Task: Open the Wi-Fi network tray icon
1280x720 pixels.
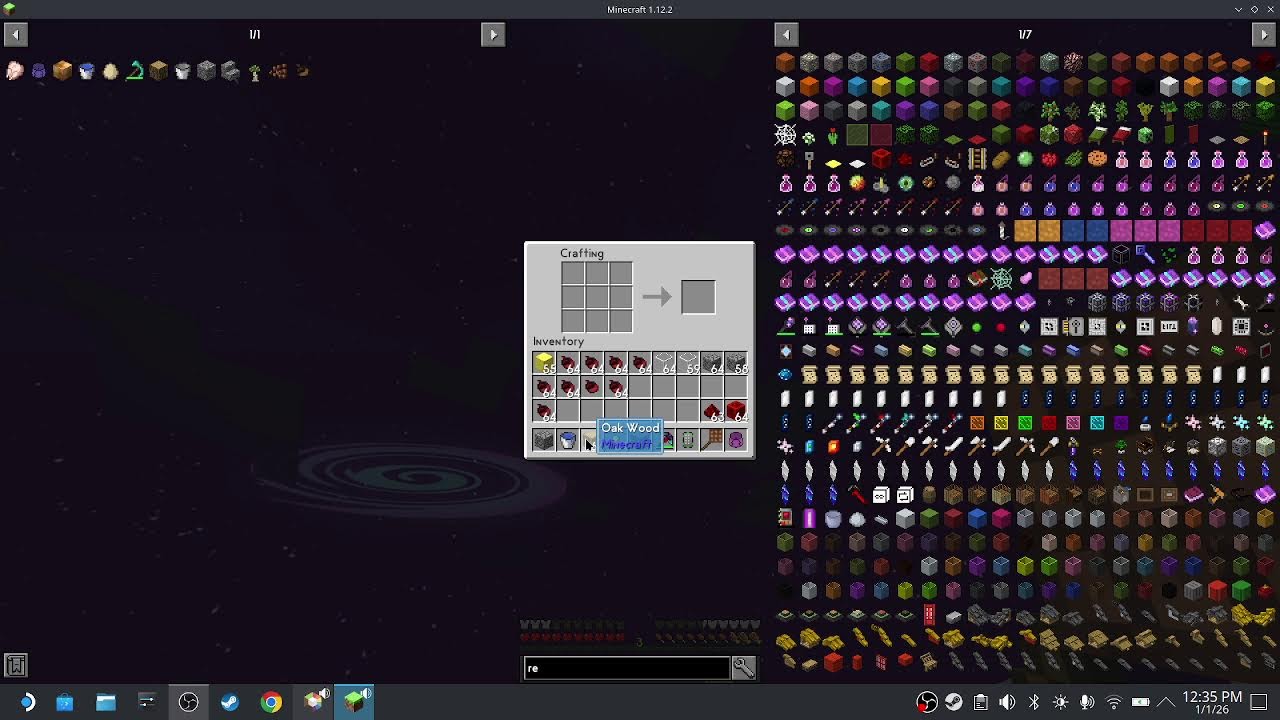Action: (1114, 702)
